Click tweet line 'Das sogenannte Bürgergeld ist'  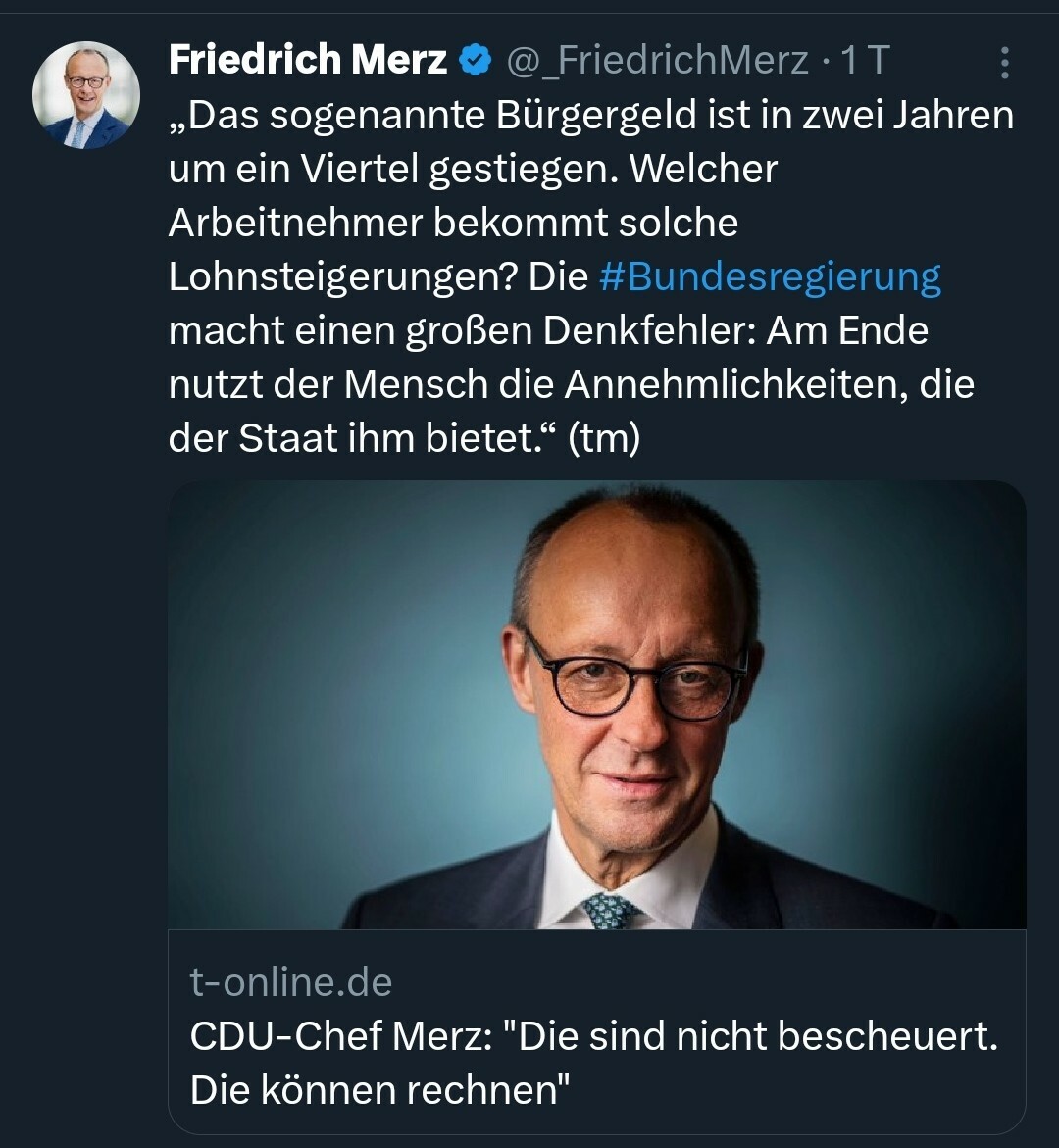tap(591, 116)
